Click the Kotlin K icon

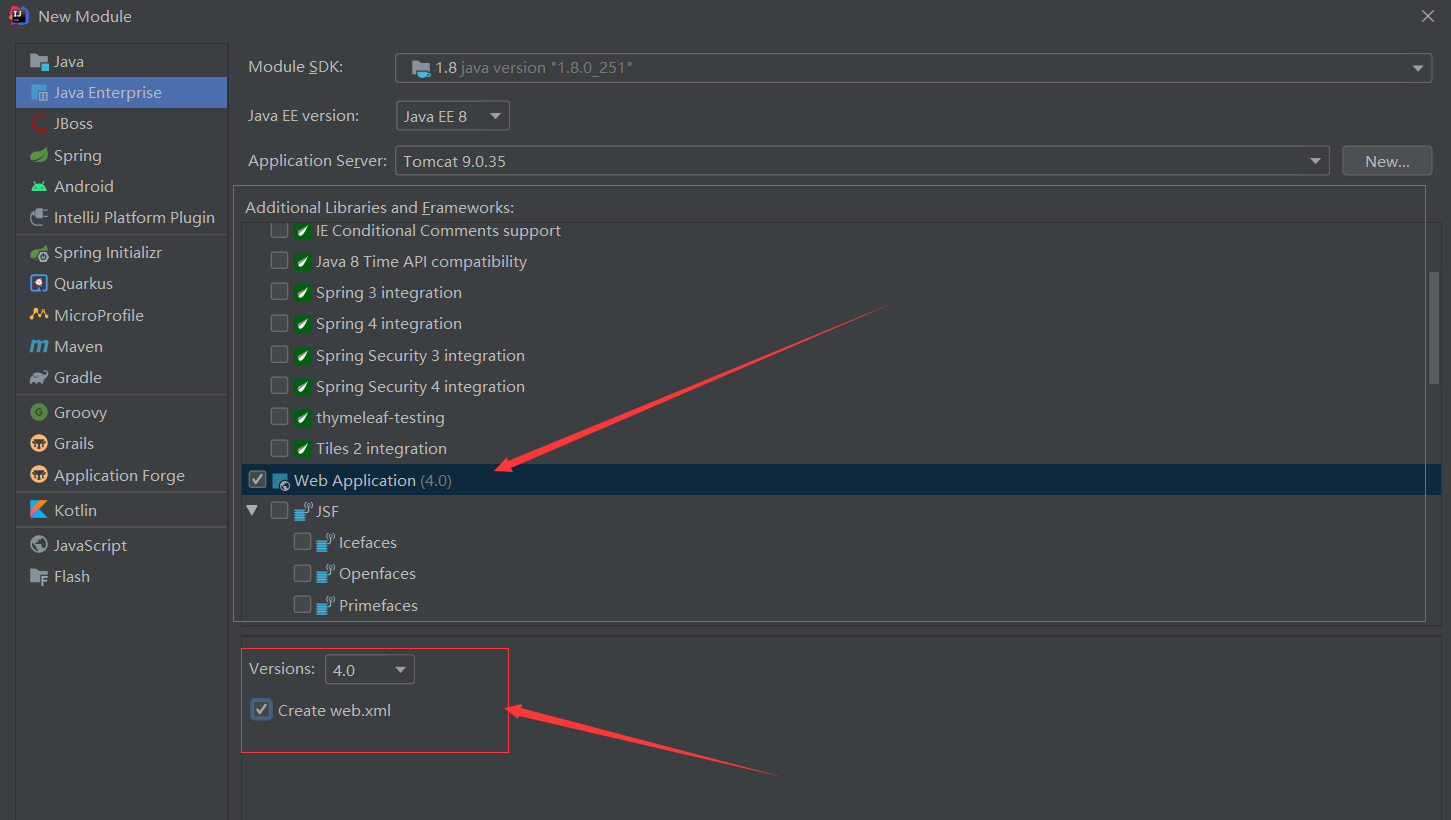[39, 511]
